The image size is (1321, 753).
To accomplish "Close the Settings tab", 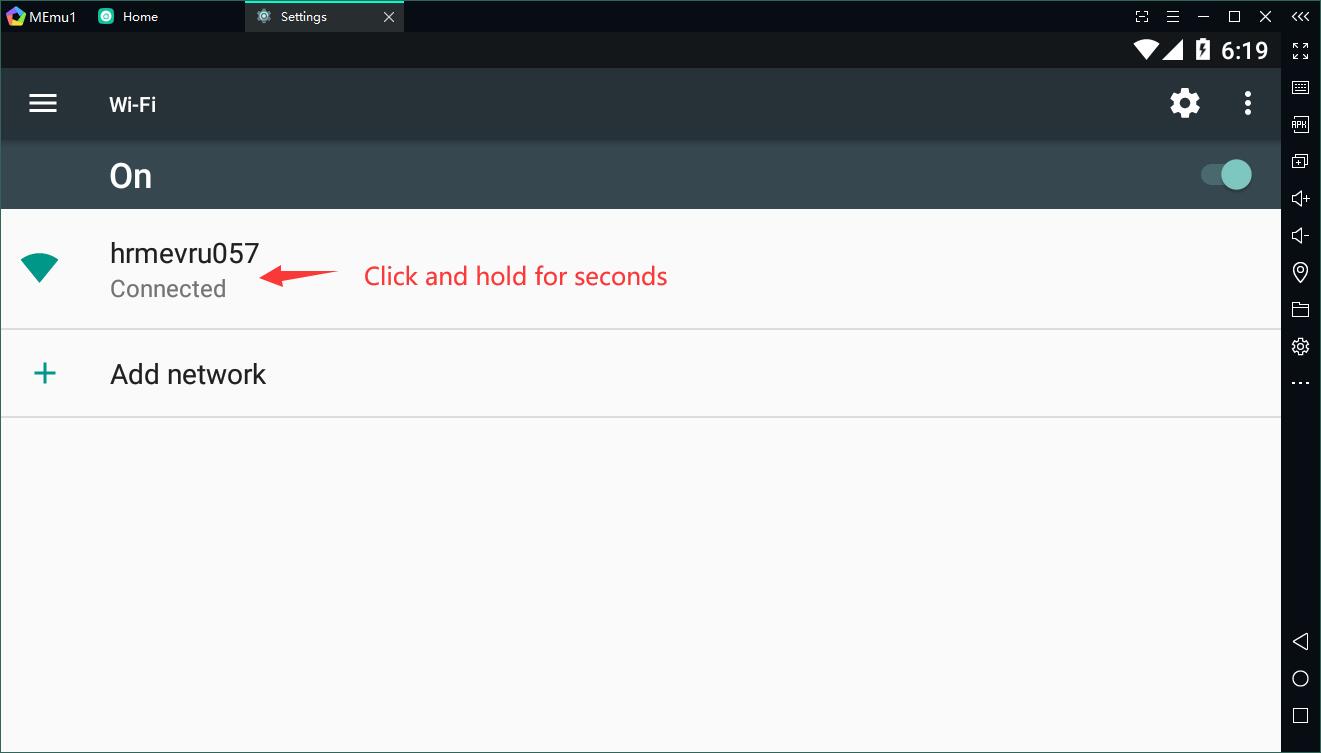I will click(x=389, y=17).
